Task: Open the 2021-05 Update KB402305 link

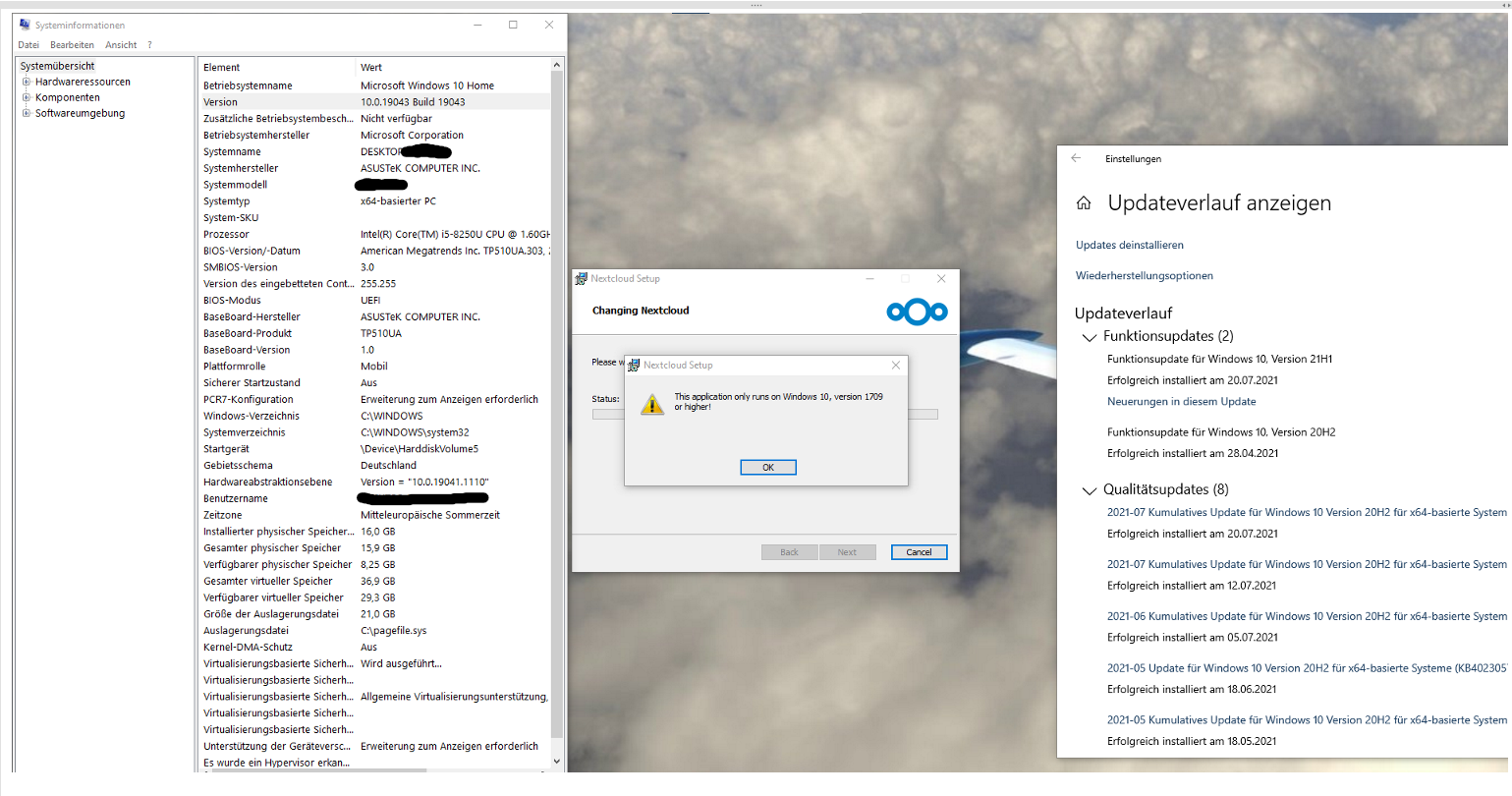Action: click(1307, 668)
